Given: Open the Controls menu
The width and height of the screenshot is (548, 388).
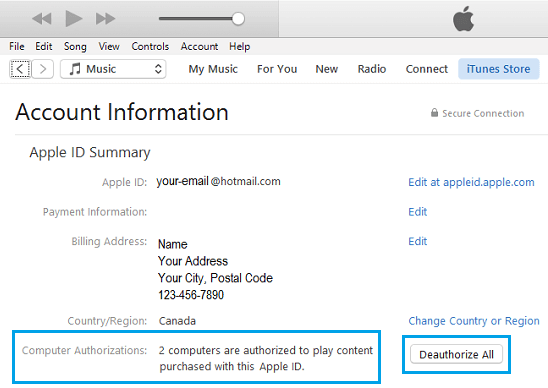Looking at the screenshot, I should 150,46.
